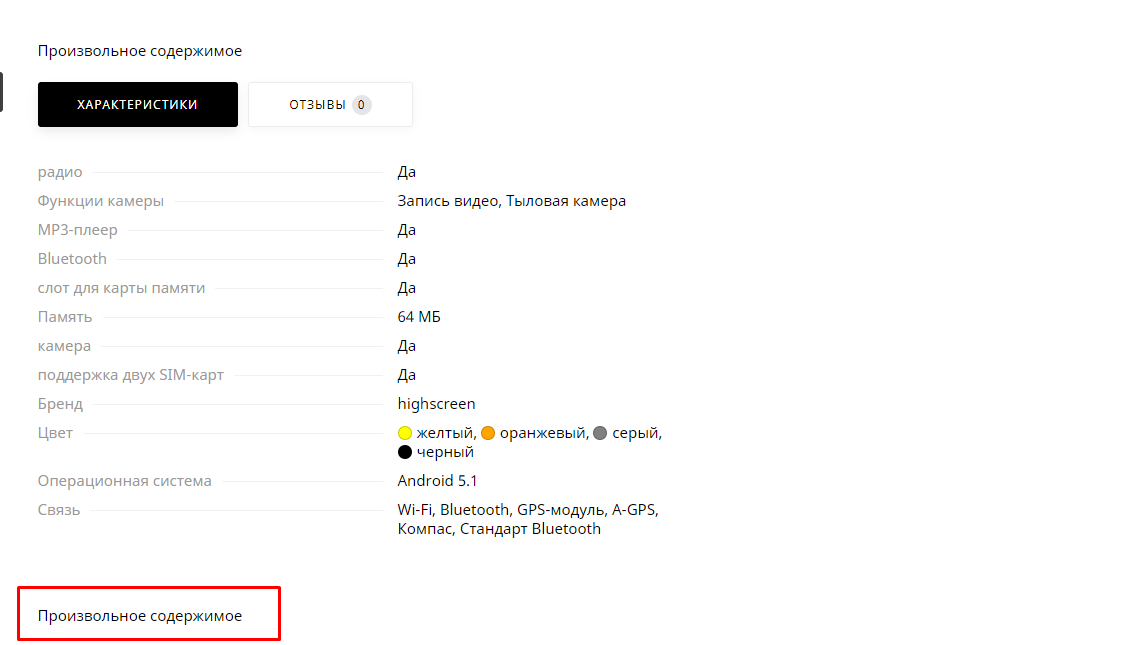This screenshot has height=645, width=1123.
Task: Click the Android 5.1 value
Action: tap(437, 480)
